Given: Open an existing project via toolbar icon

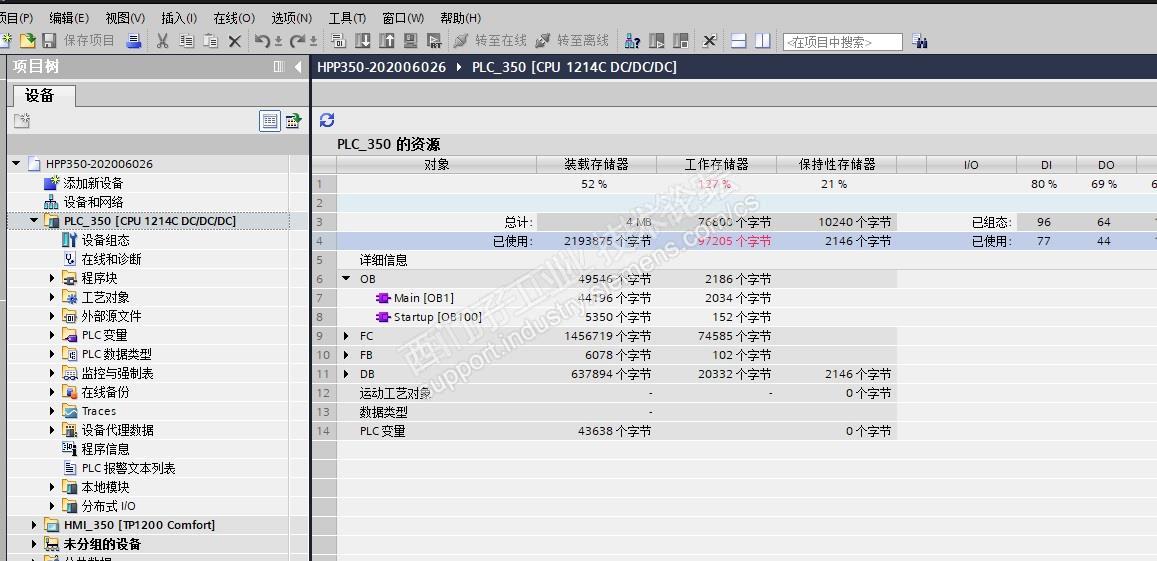Looking at the screenshot, I should pyautogui.click(x=27, y=41).
